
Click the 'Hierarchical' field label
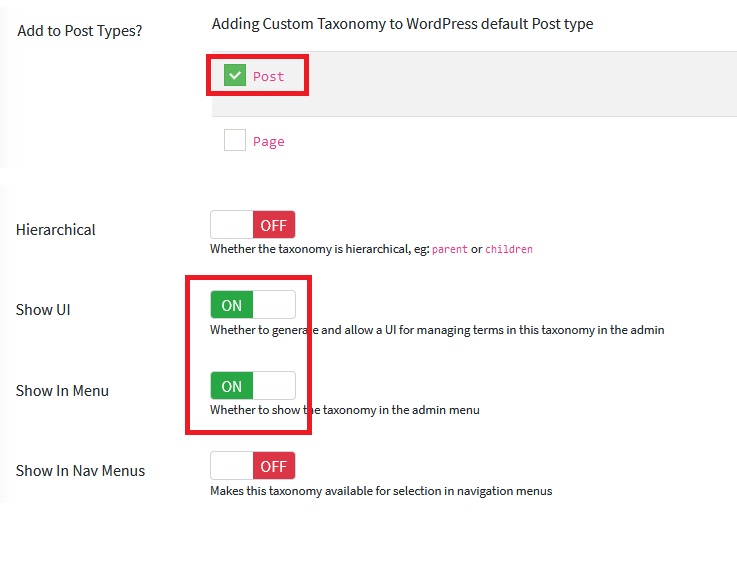click(56, 230)
